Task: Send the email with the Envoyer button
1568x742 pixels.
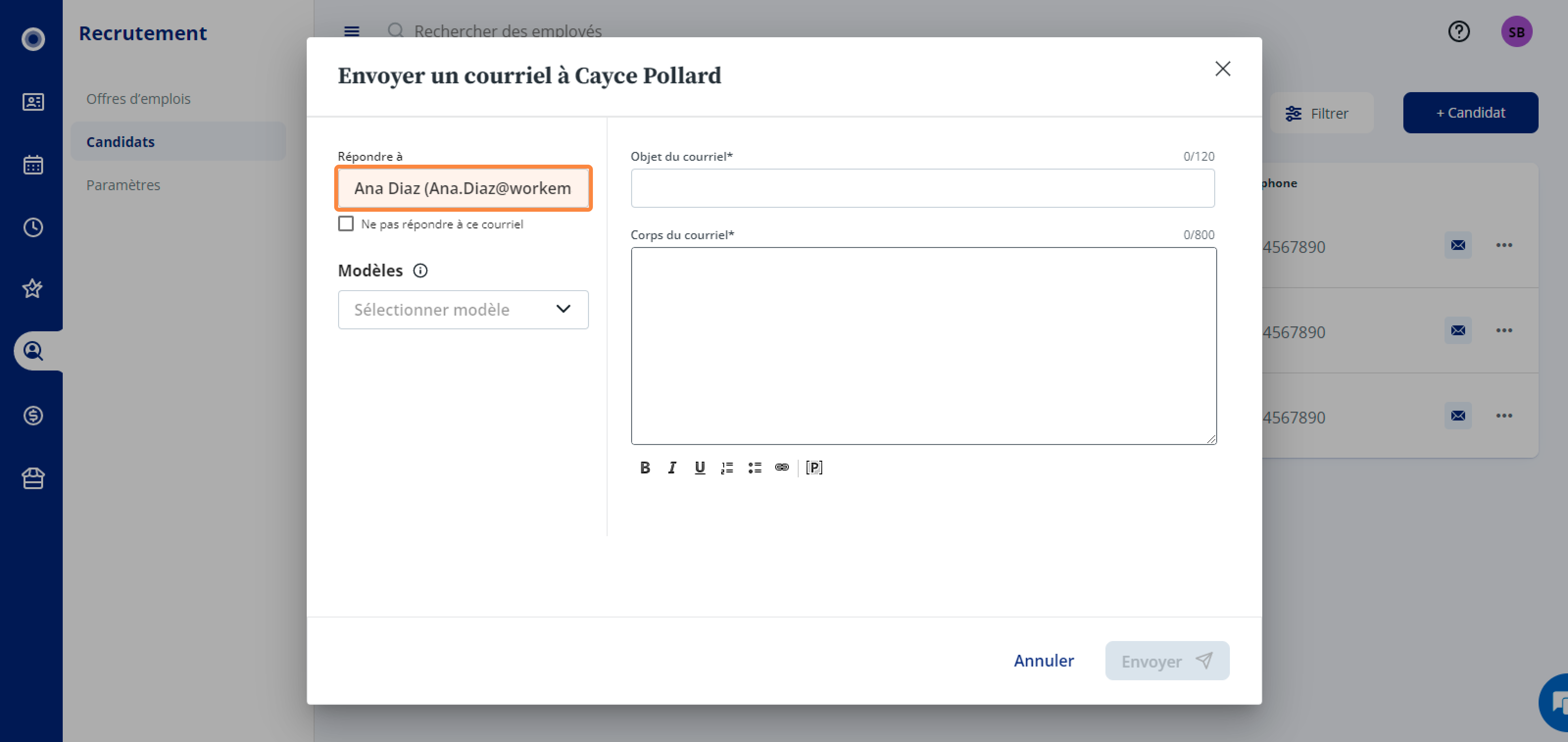Action: coord(1167,661)
